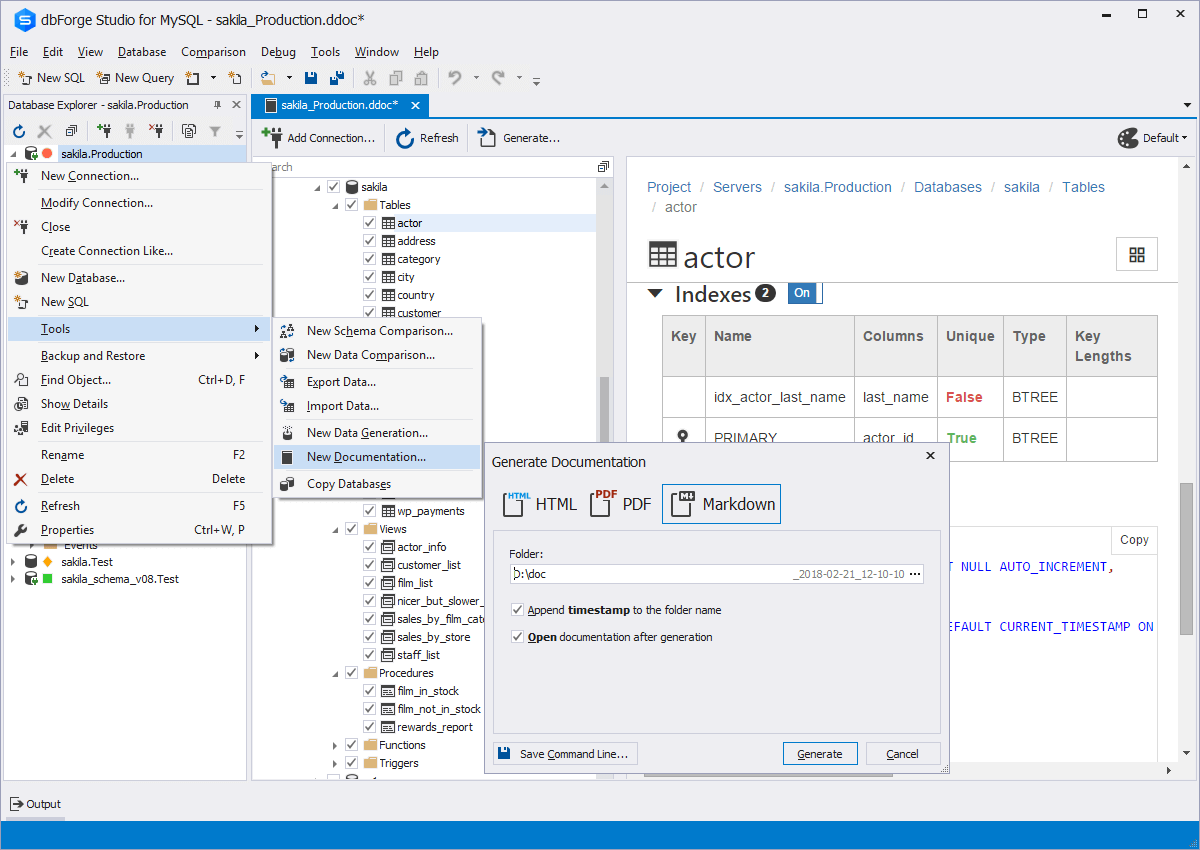Click the New SQL toolbar button
Screen dimensions: 1200x850
pos(52,78)
